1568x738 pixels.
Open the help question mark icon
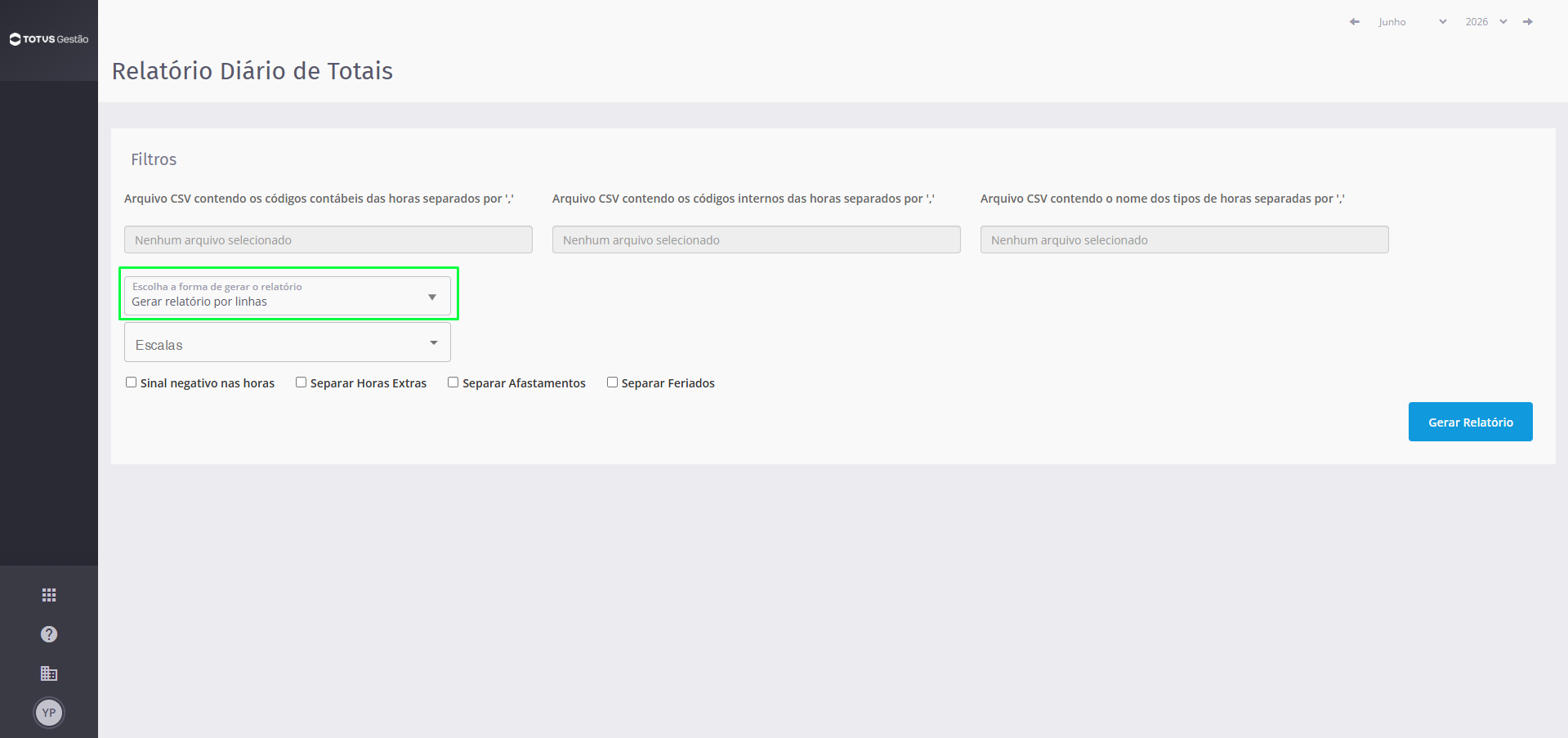(49, 634)
